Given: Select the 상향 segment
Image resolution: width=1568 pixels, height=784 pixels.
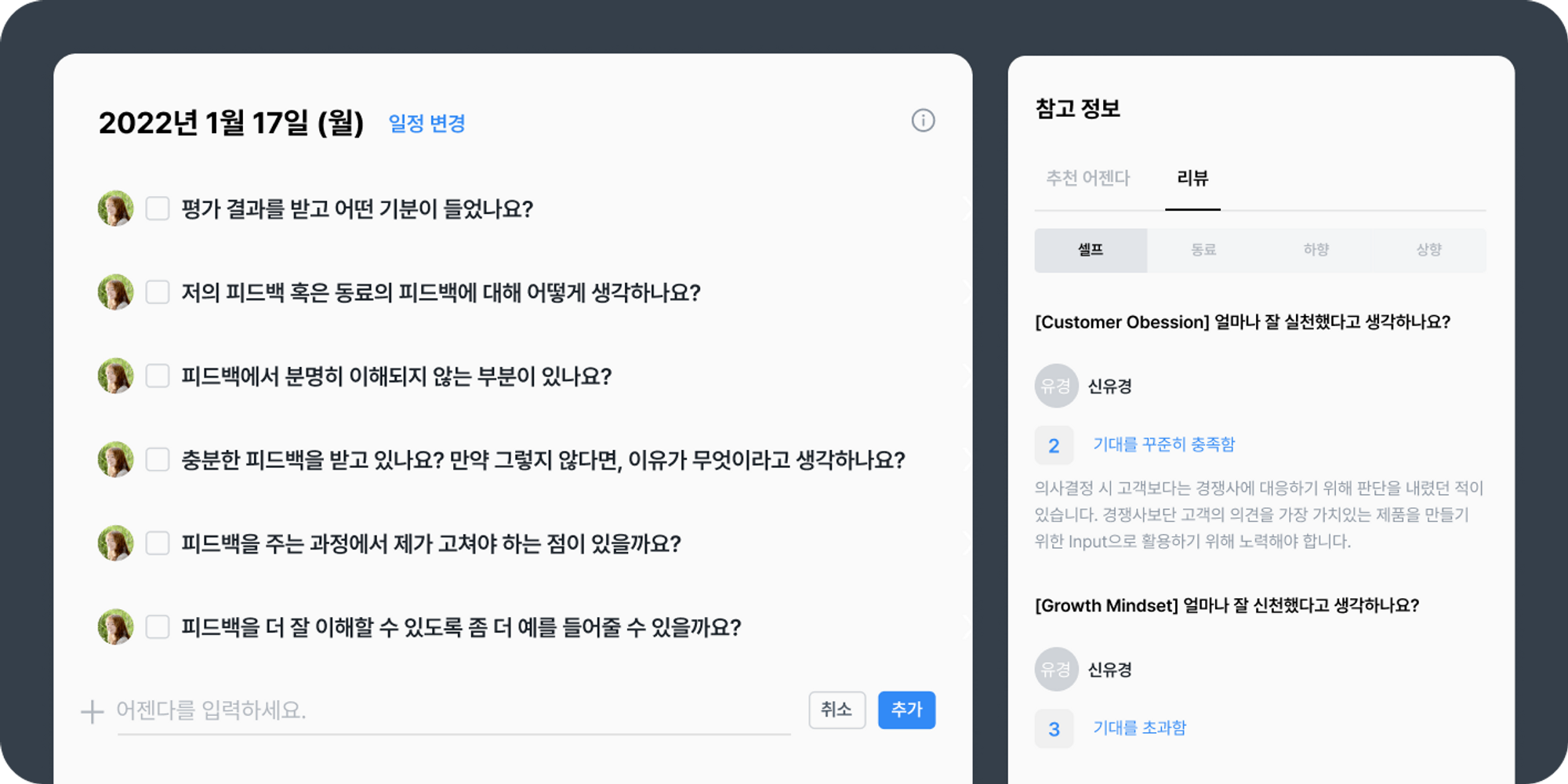Looking at the screenshot, I should pos(1428,250).
